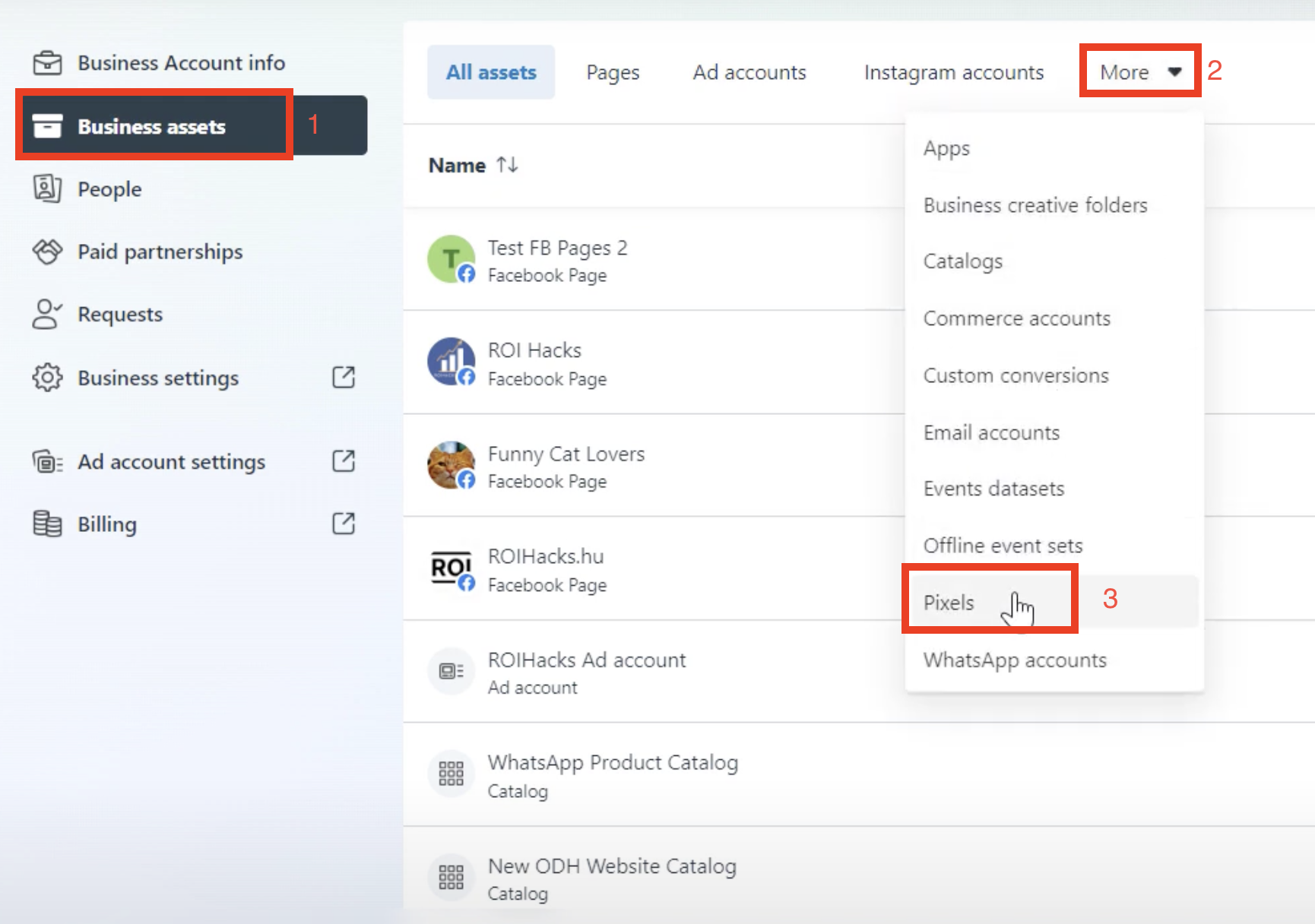Open the Billing link
1315x924 pixels.
click(106, 524)
